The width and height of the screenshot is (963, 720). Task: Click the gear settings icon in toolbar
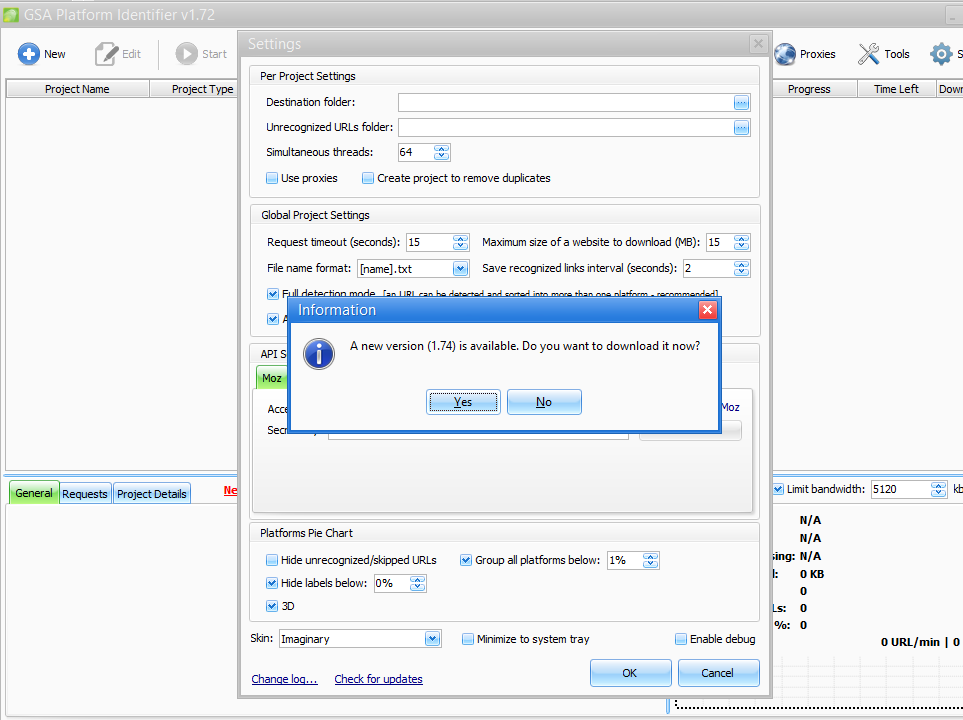941,54
